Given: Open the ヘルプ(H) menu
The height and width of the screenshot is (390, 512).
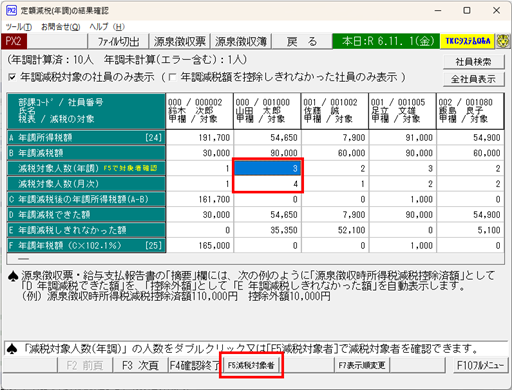Looking at the screenshot, I should 107,27.
